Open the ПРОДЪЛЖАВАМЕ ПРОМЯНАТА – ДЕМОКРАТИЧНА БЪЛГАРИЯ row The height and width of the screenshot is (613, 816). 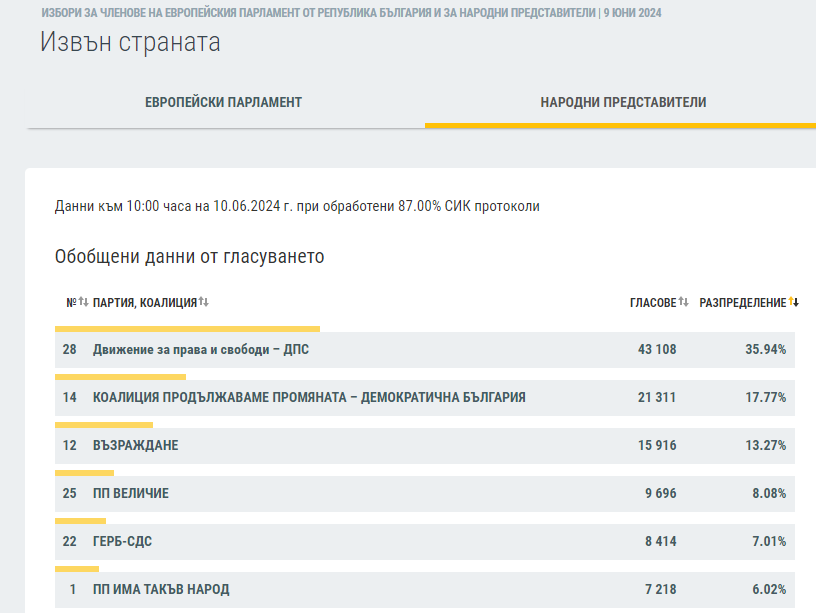click(x=309, y=398)
